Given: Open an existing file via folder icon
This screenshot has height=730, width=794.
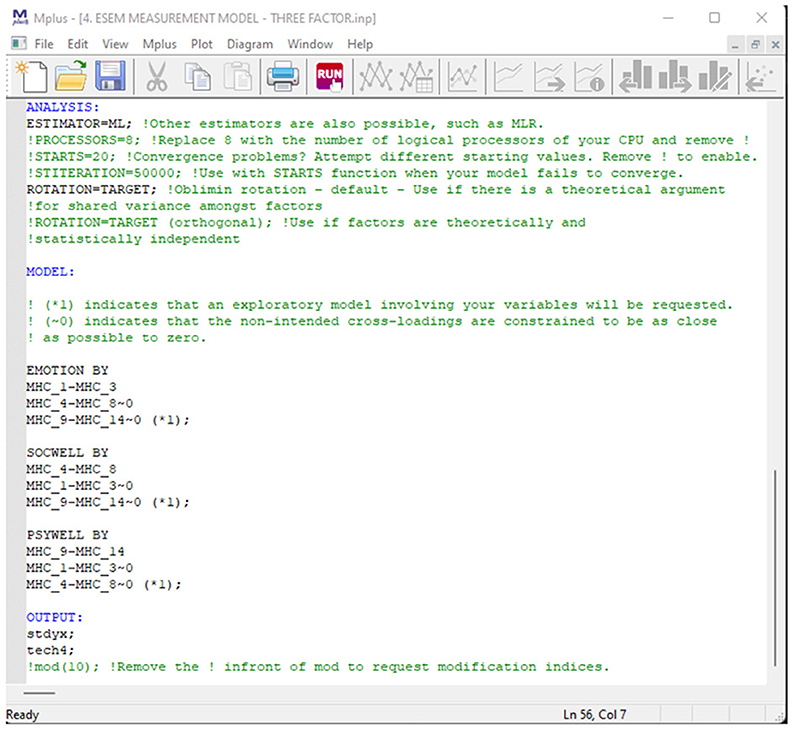Looking at the screenshot, I should tap(70, 76).
